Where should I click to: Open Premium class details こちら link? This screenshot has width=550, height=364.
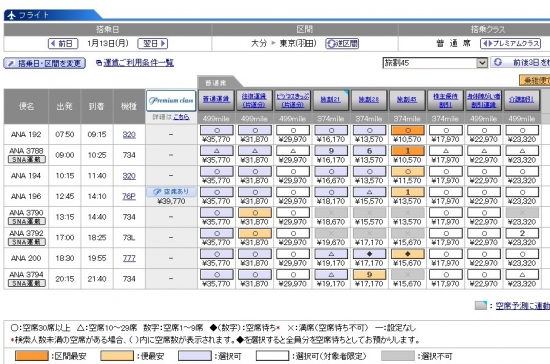181,117
